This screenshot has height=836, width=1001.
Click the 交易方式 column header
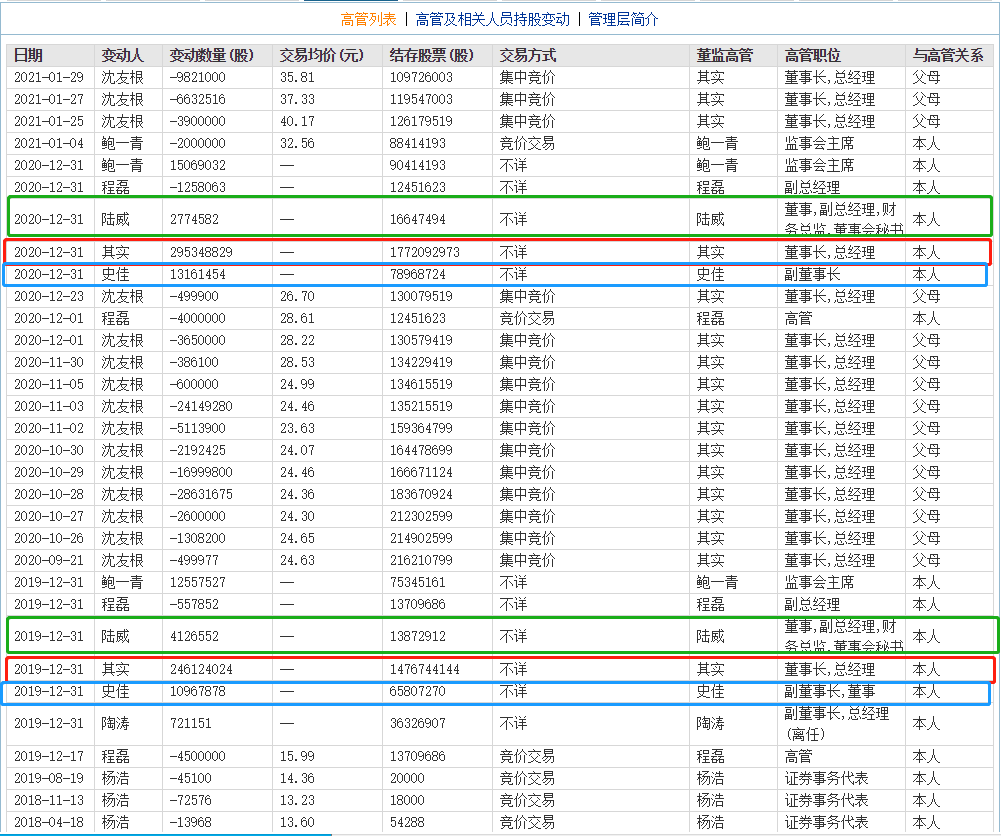click(528, 56)
